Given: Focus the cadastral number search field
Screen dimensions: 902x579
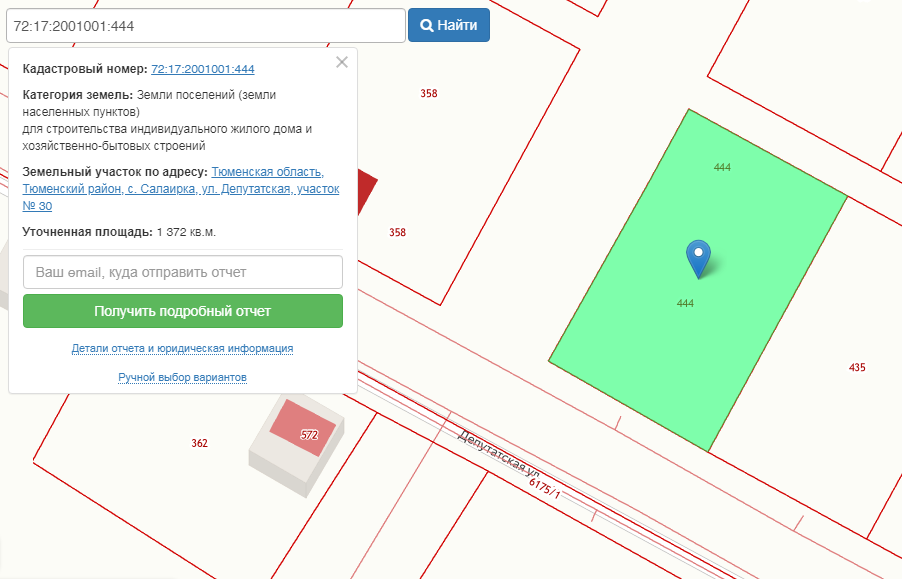Looking at the screenshot, I should pyautogui.click(x=204, y=25).
